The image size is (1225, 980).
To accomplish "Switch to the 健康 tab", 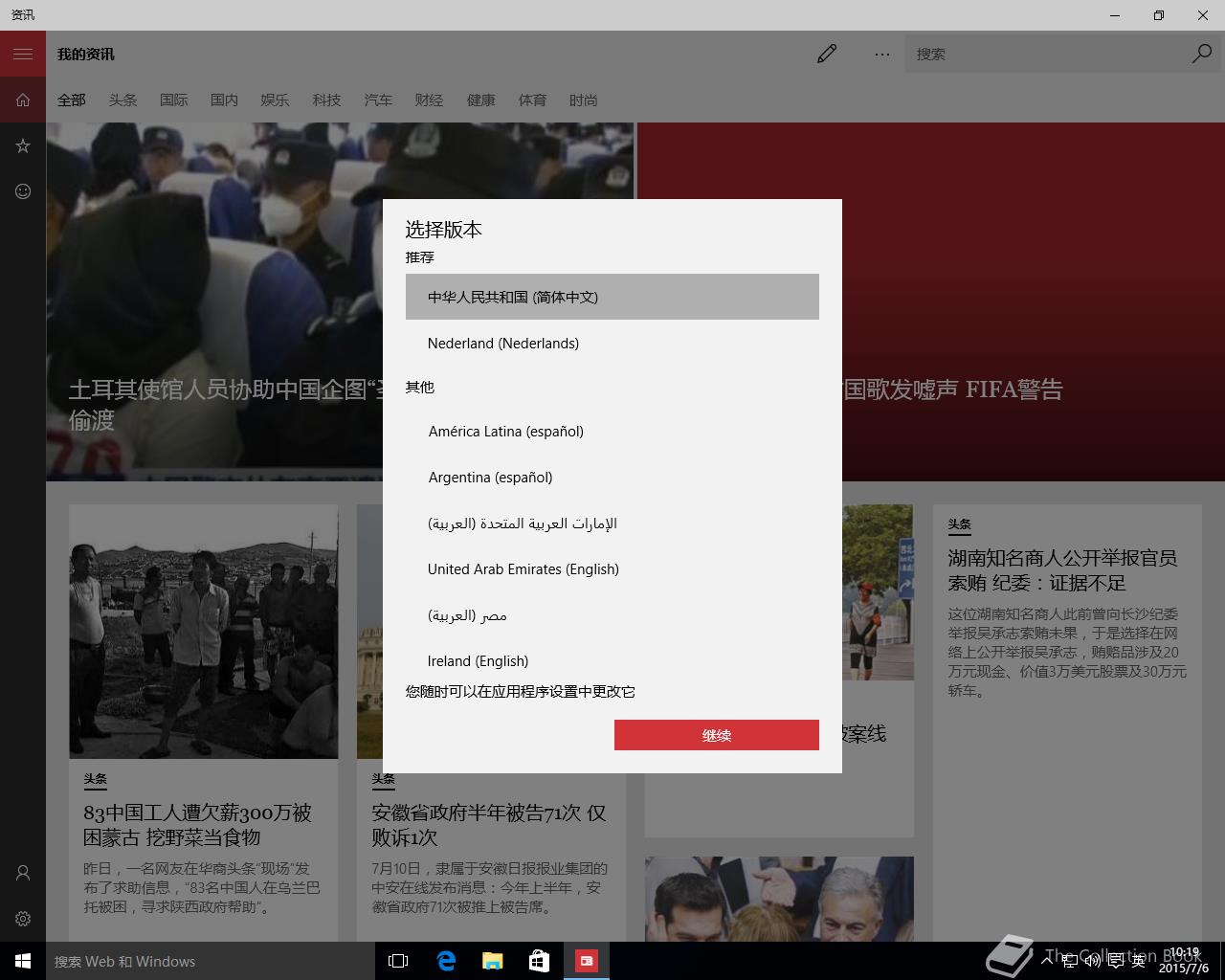I will click(481, 100).
